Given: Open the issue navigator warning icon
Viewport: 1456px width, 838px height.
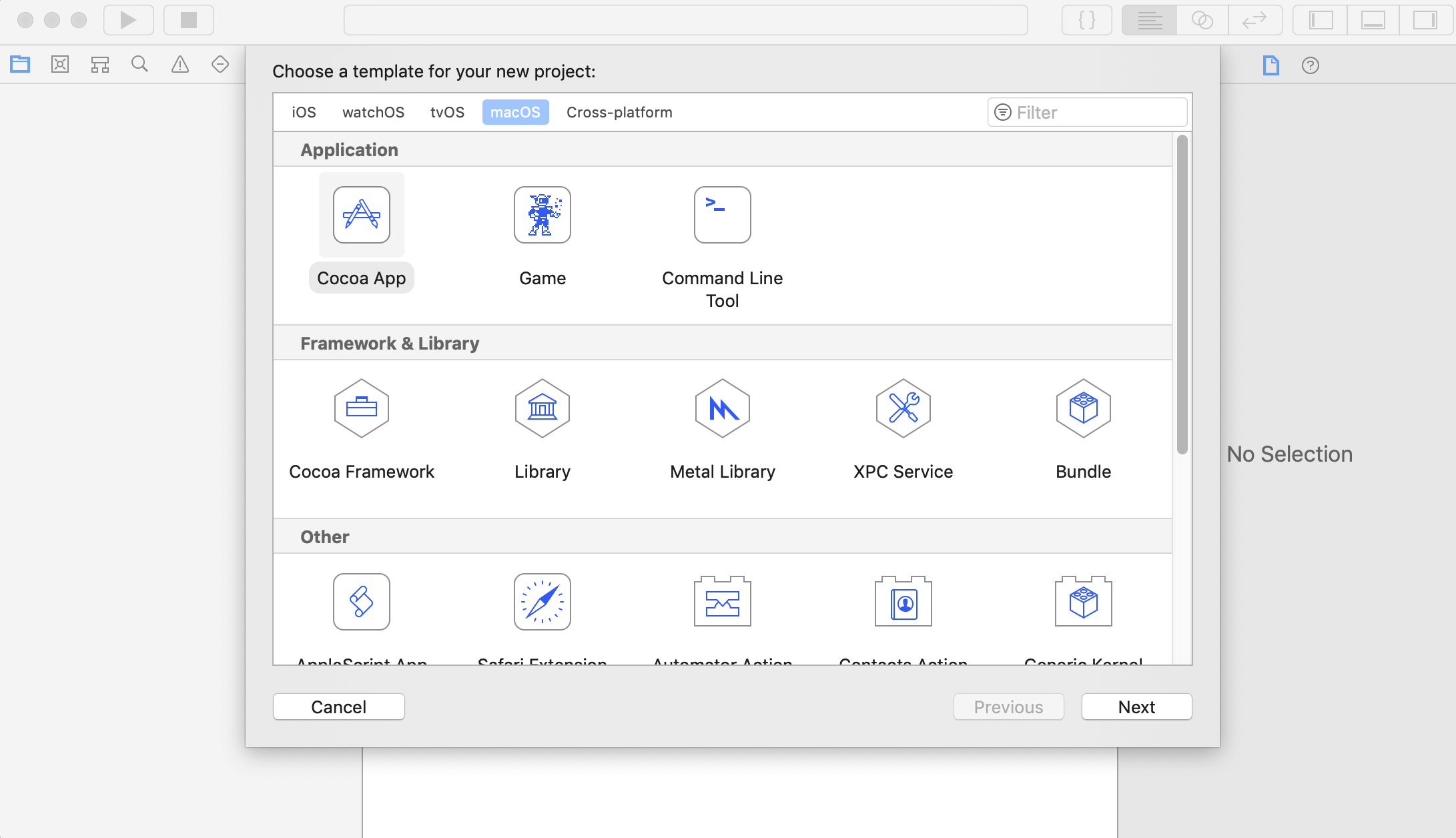Looking at the screenshot, I should tap(180, 65).
